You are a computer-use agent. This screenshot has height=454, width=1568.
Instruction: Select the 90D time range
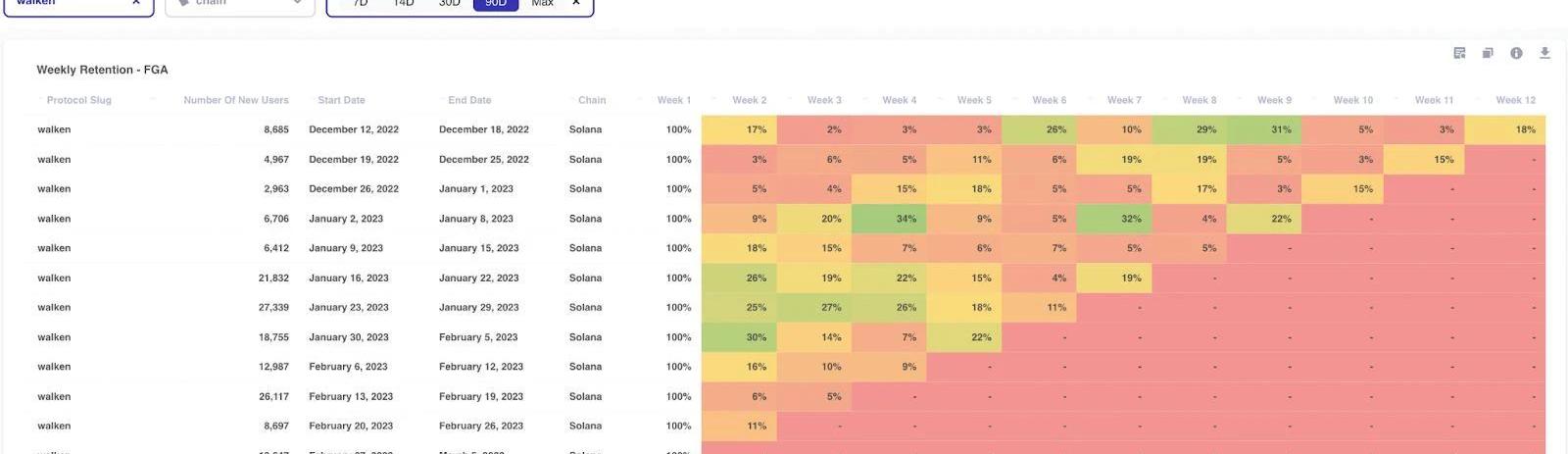(496, 4)
